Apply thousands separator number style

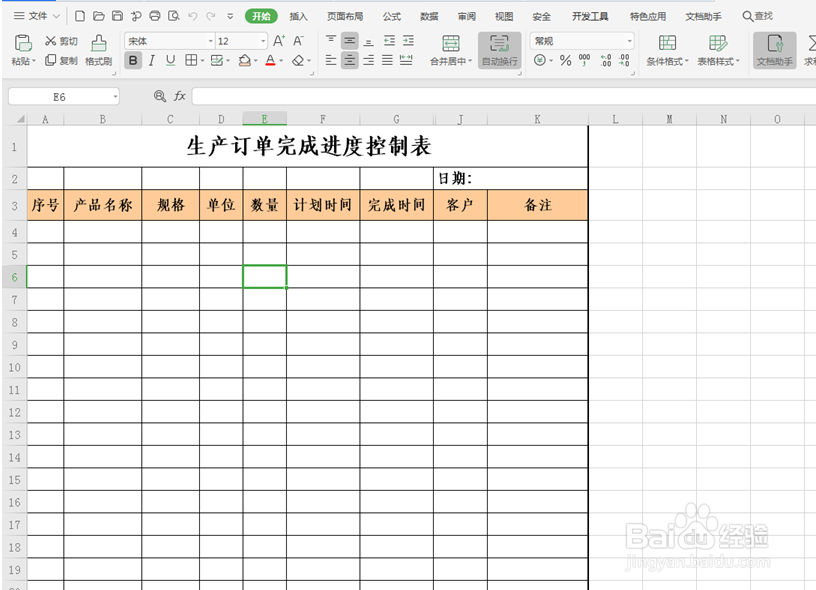tap(584, 60)
